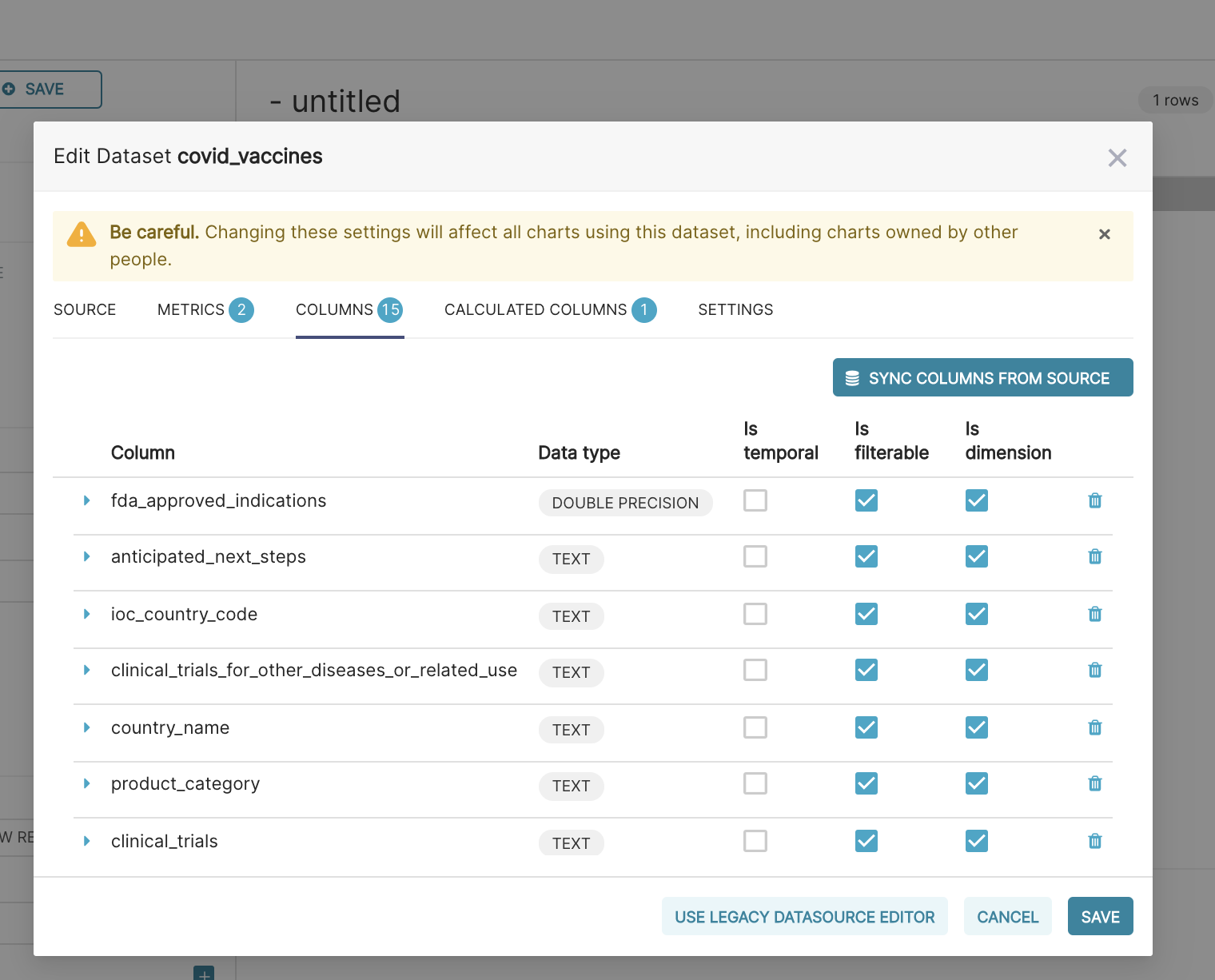Click Cancel in the dataset dialog
The image size is (1215, 980).
(1007, 917)
